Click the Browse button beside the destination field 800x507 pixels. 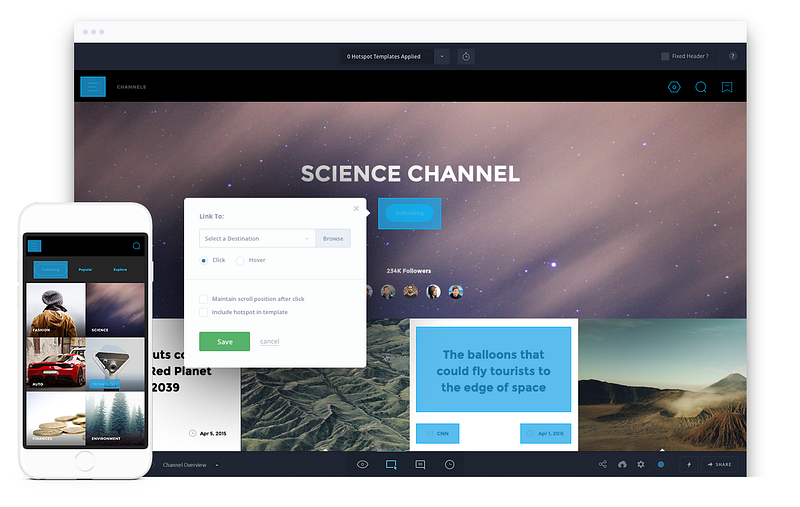point(333,239)
